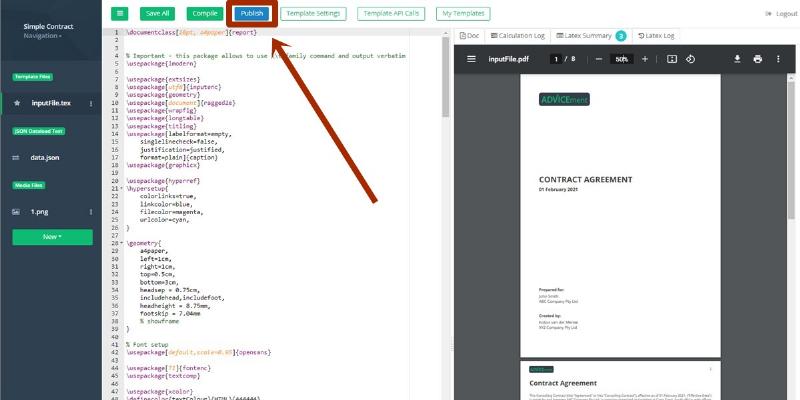This screenshot has height=400, width=800.
Task: Open the Latex Log tab
Action: (656, 36)
